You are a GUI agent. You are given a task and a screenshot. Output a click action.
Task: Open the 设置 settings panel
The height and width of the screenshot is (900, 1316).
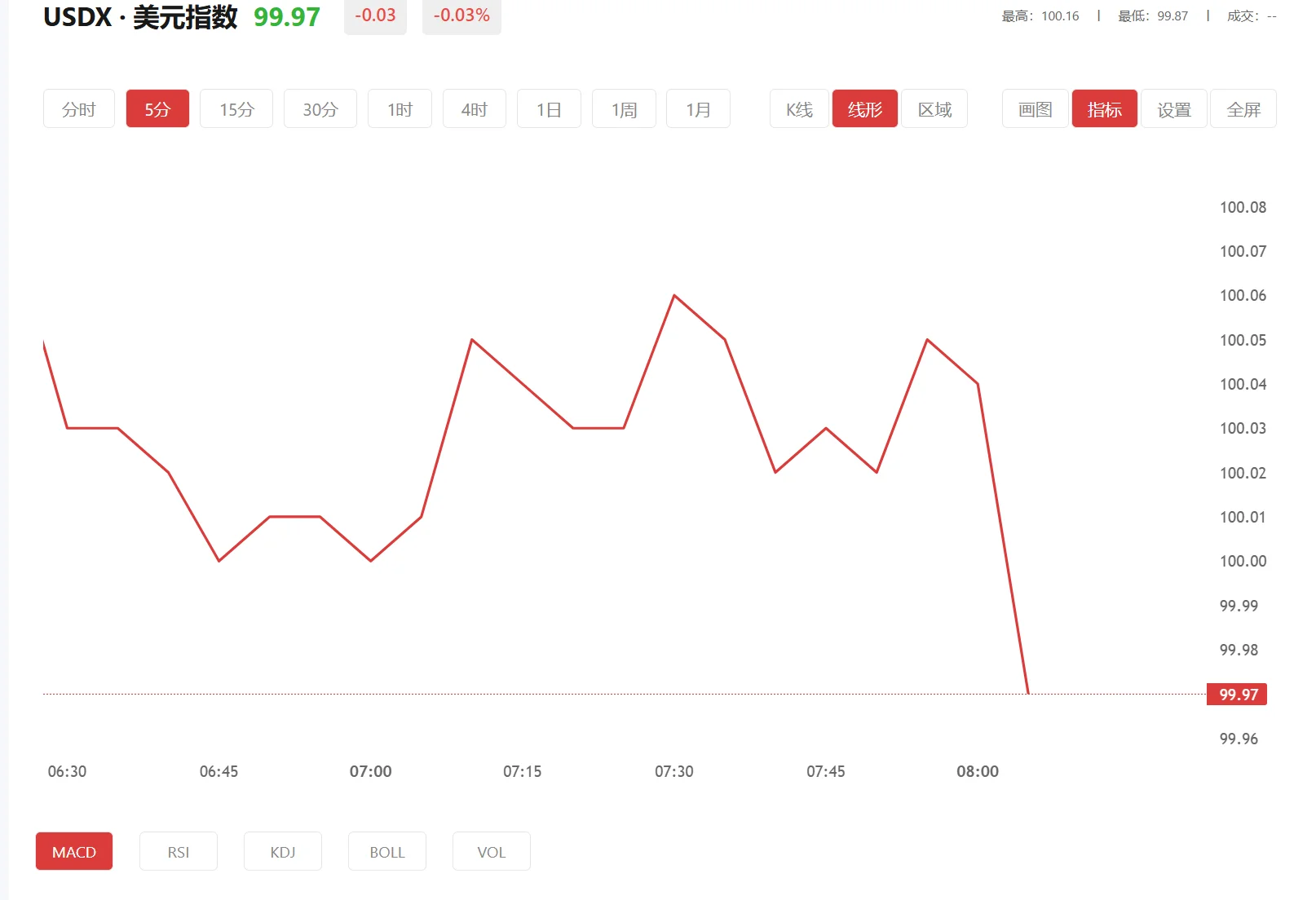tap(1174, 109)
